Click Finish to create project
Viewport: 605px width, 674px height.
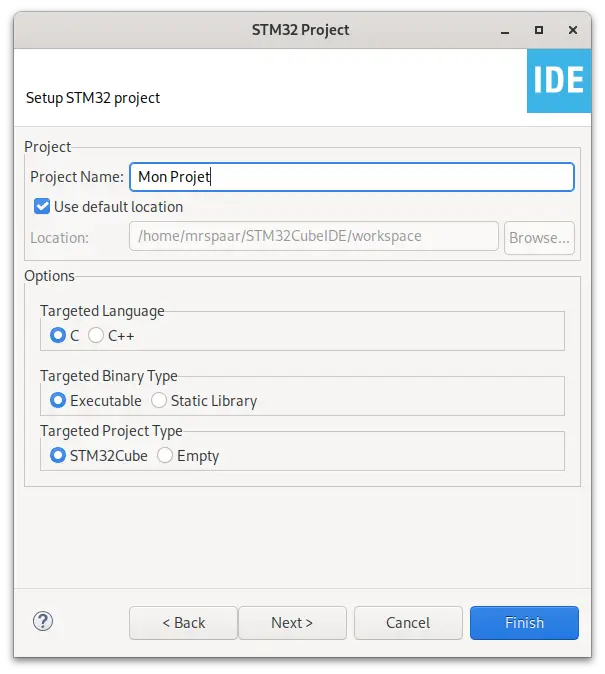[x=524, y=623]
